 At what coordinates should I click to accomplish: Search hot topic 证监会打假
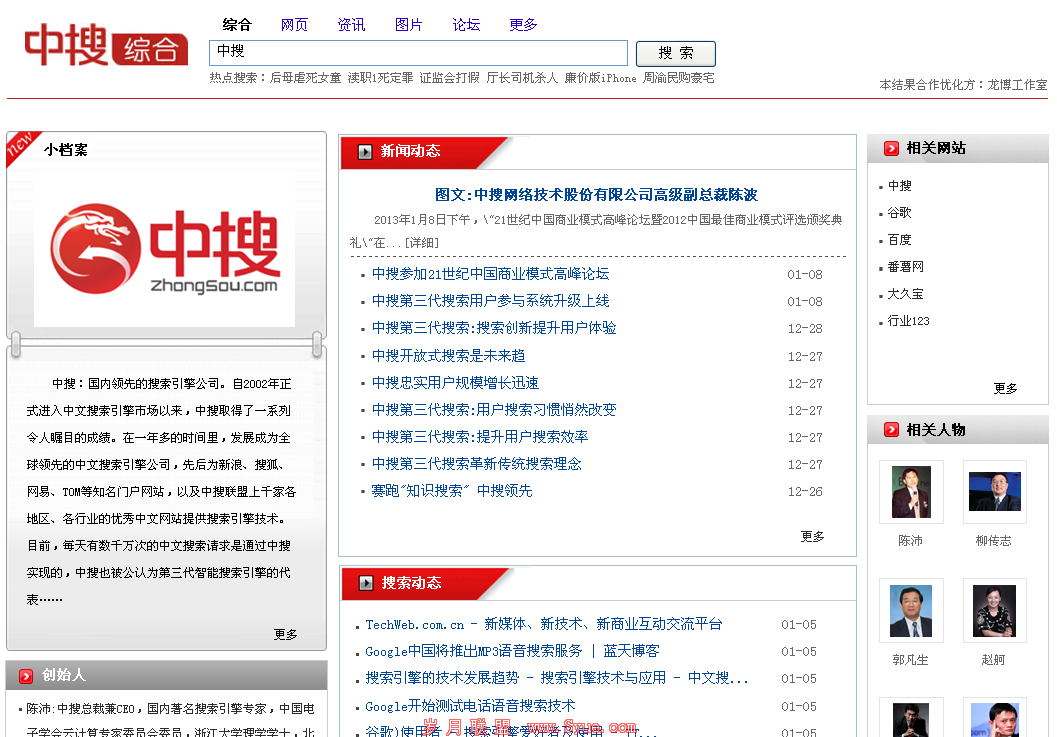[x=450, y=78]
